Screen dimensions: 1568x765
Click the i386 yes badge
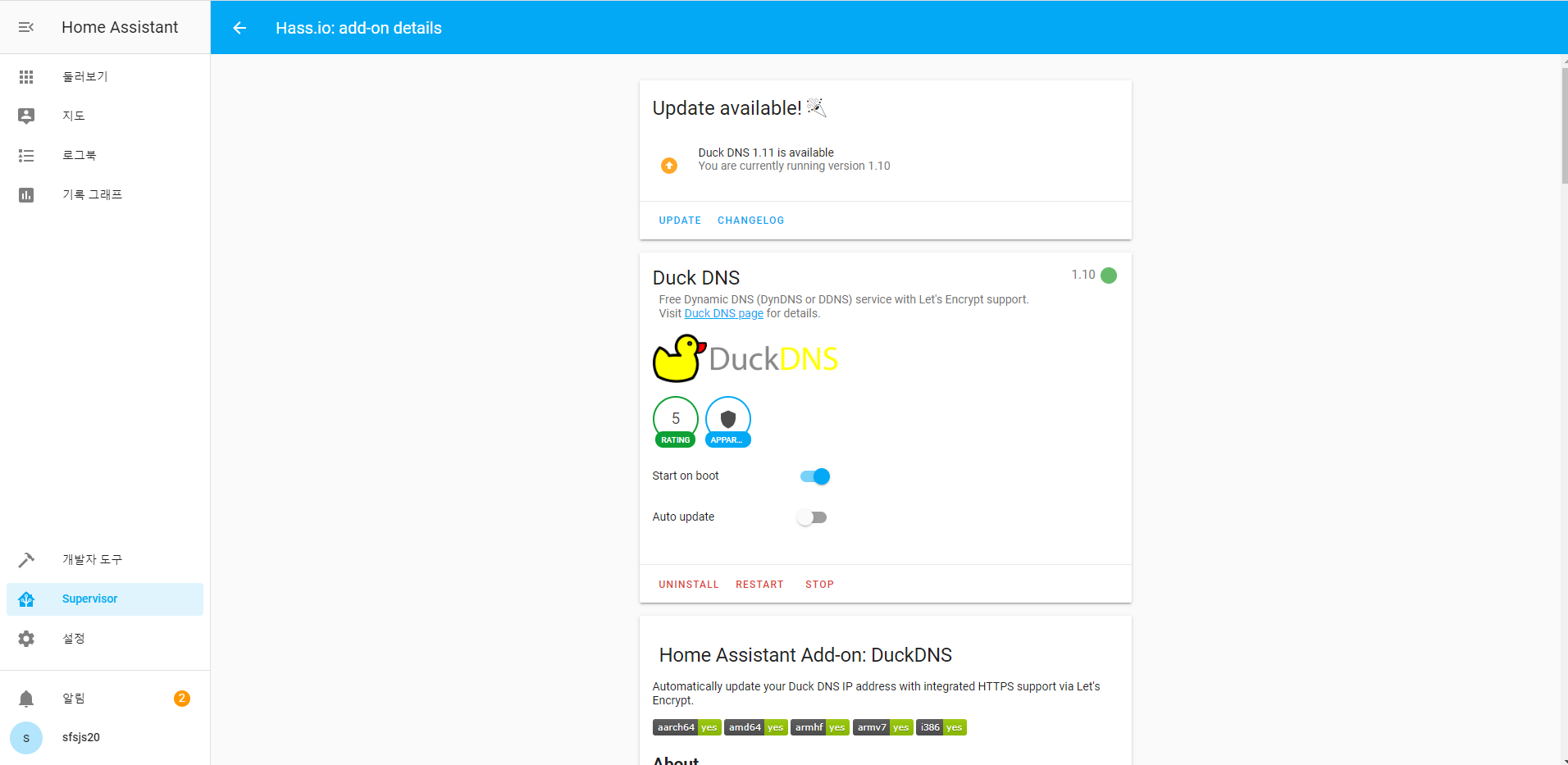pyautogui.click(x=941, y=727)
